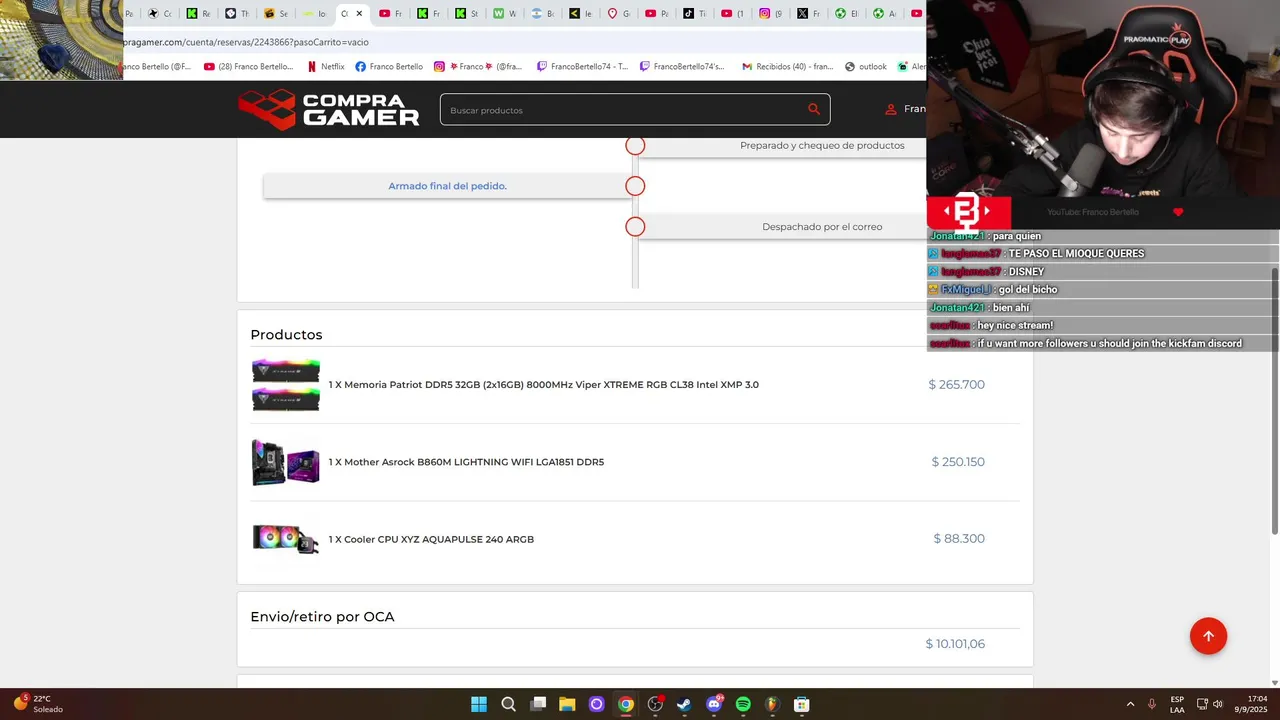Click the timeline circle beside Despachado por el correo
Screen dimensions: 1280x720
point(635,227)
